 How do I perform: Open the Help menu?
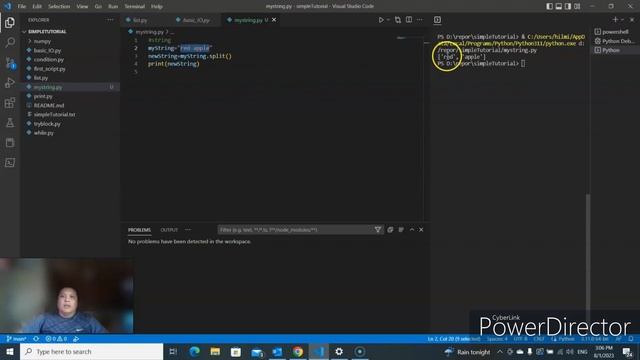[157, 7]
